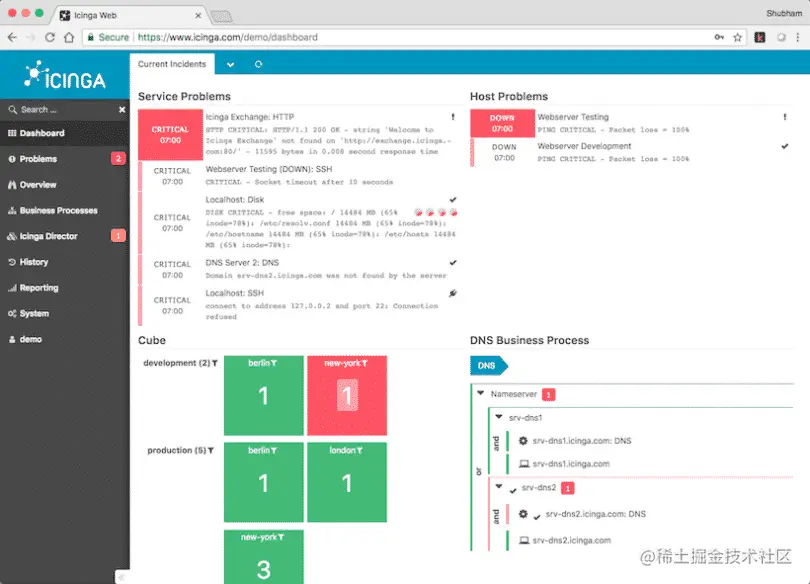Click the production (5) filter icon
810x584 pixels.
pyautogui.click(x=211, y=451)
